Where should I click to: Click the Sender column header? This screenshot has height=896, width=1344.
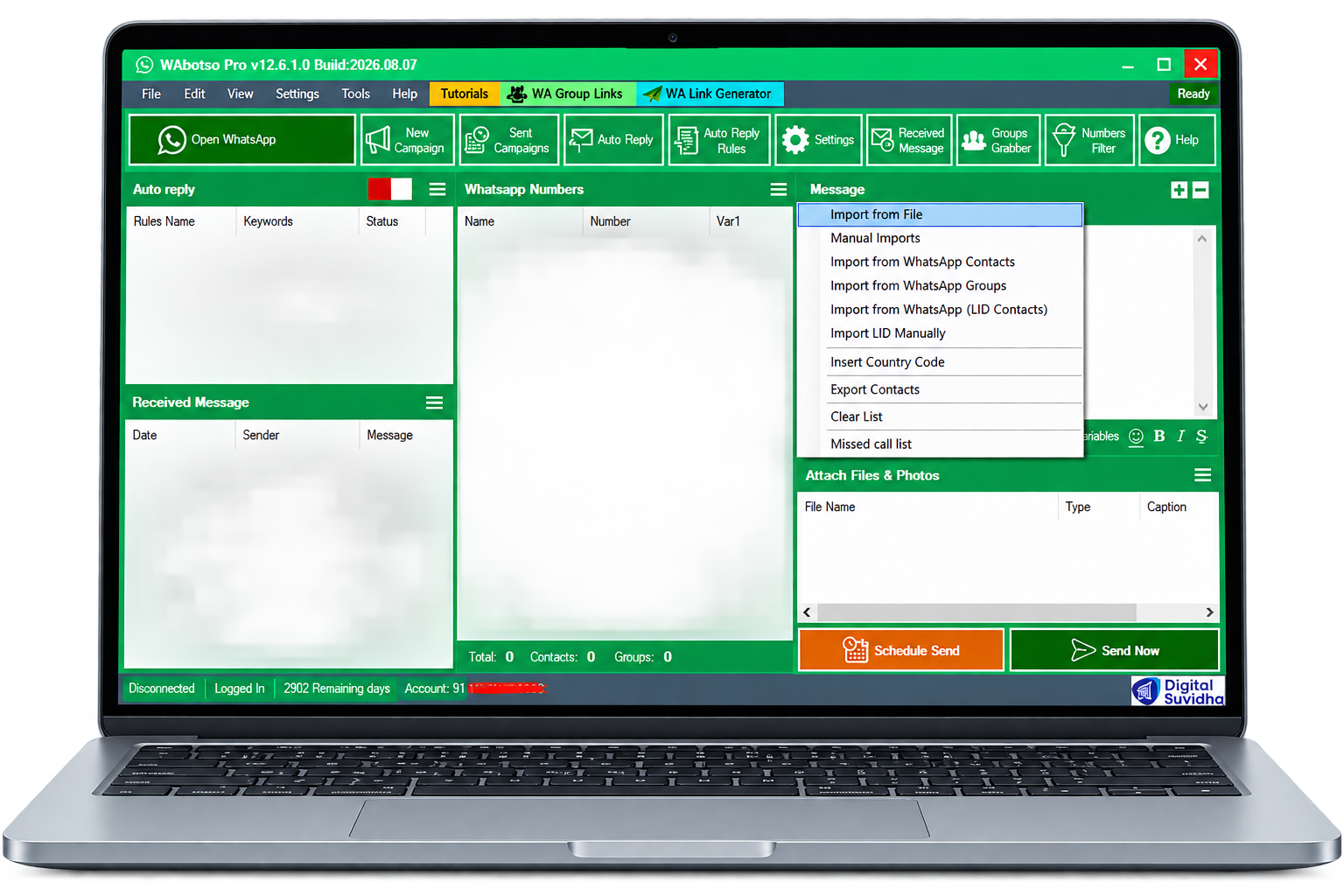(297, 435)
